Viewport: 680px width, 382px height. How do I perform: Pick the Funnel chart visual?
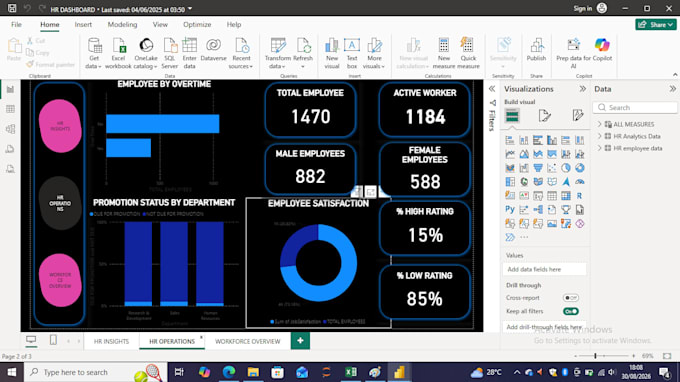pos(538,168)
